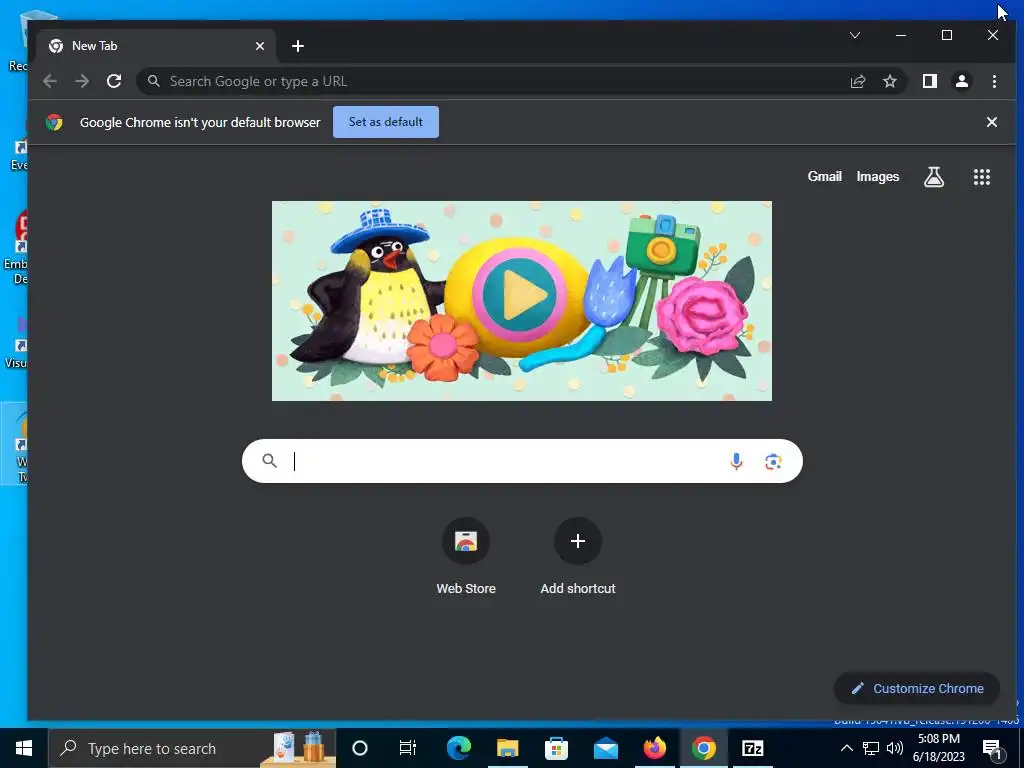This screenshot has height=768, width=1024.
Task: Open the volume tray icon
Action: (895, 748)
